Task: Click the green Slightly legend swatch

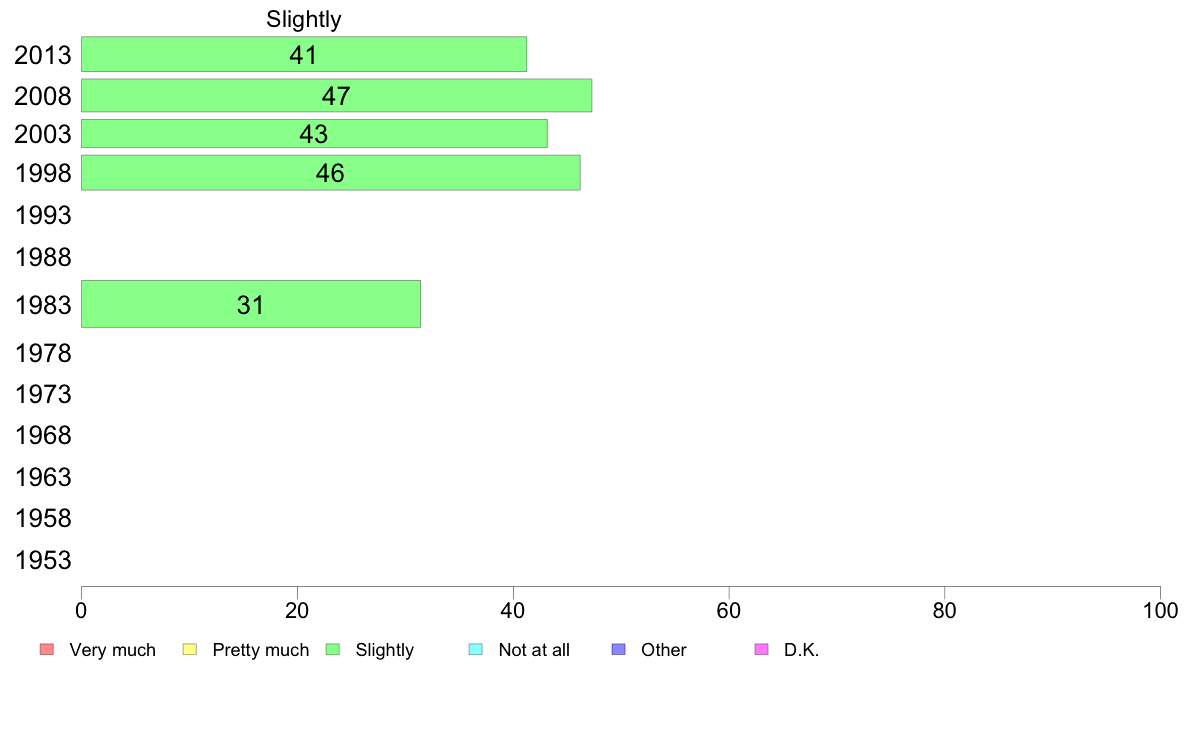Action: coord(333,650)
